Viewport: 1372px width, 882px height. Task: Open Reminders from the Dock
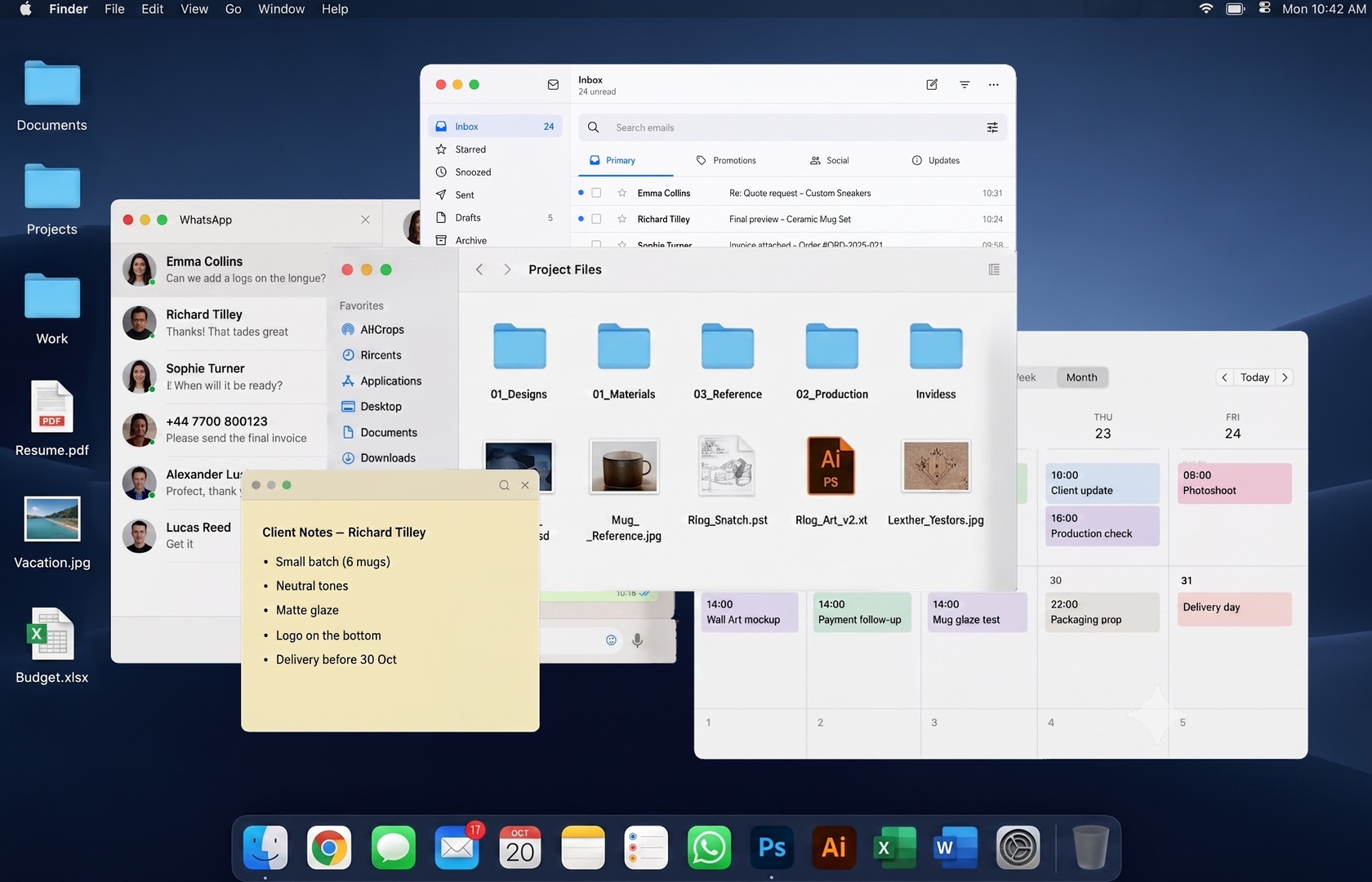click(x=646, y=848)
